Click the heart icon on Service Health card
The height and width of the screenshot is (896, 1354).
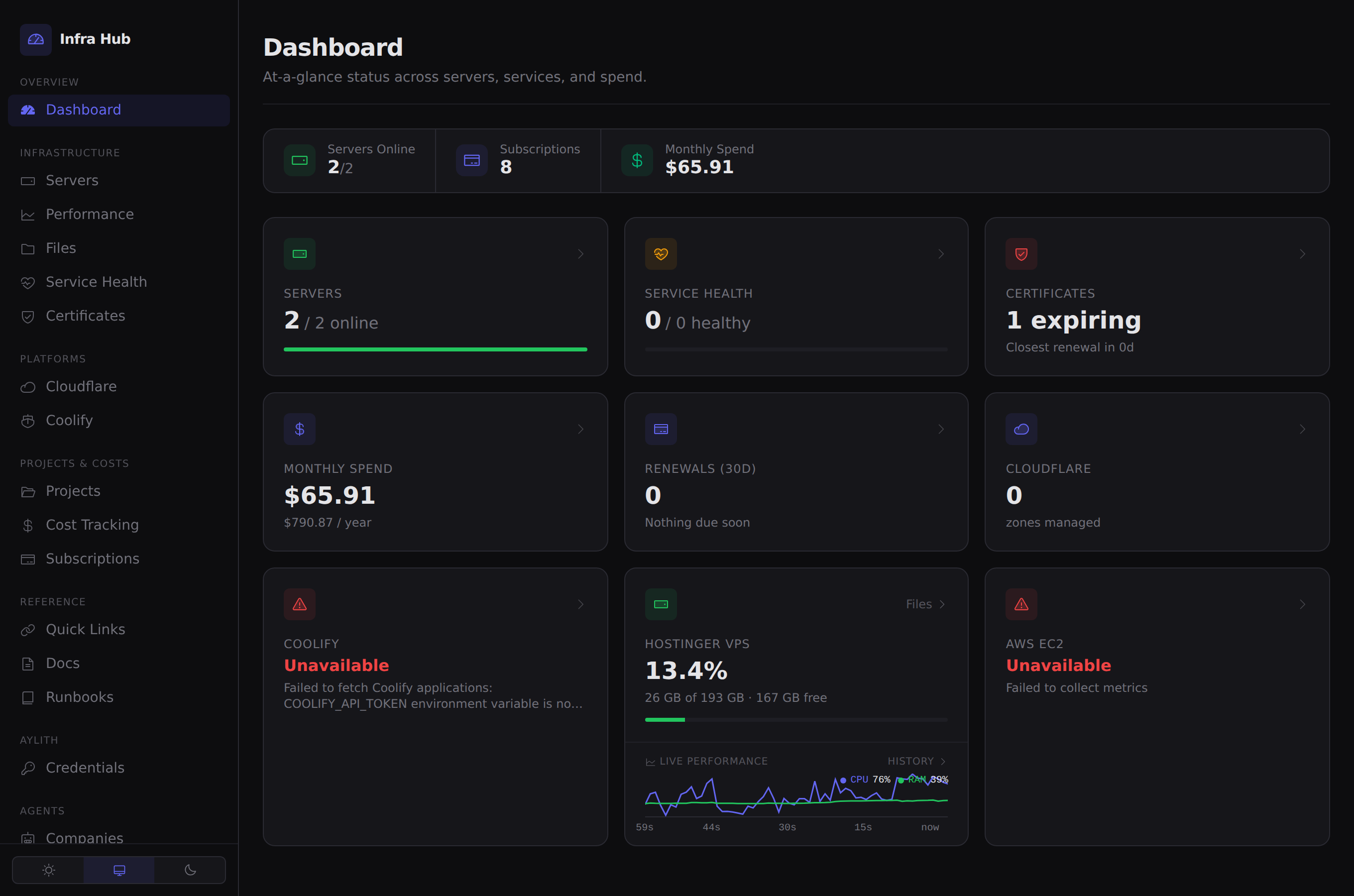(661, 254)
